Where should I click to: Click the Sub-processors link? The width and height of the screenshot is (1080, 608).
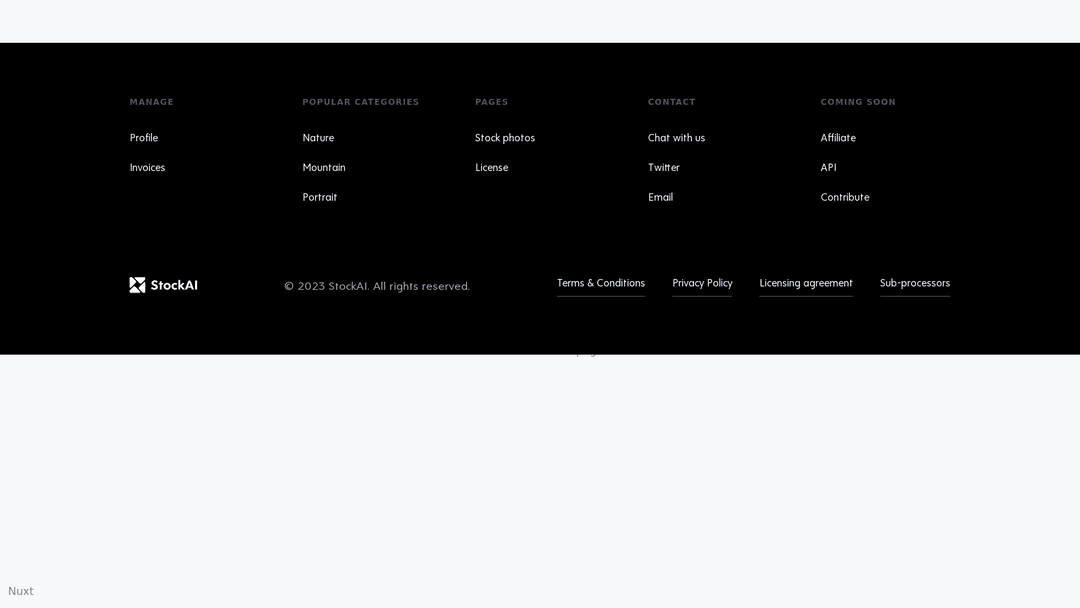[915, 284]
